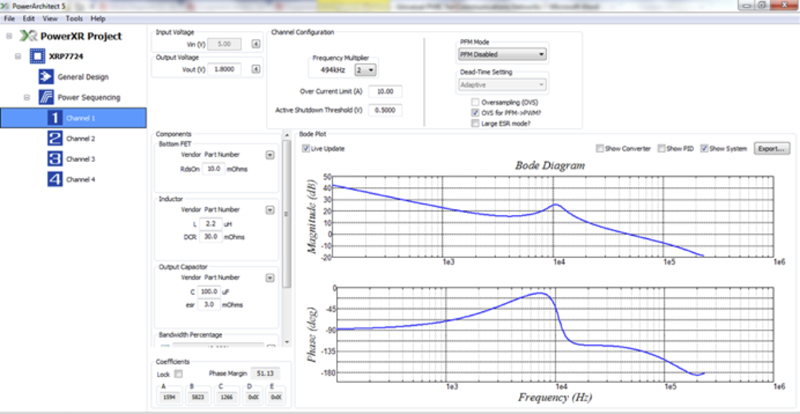Click the Active Shutdown Threshold field
Screen dimensions: 800x414
click(x=385, y=110)
